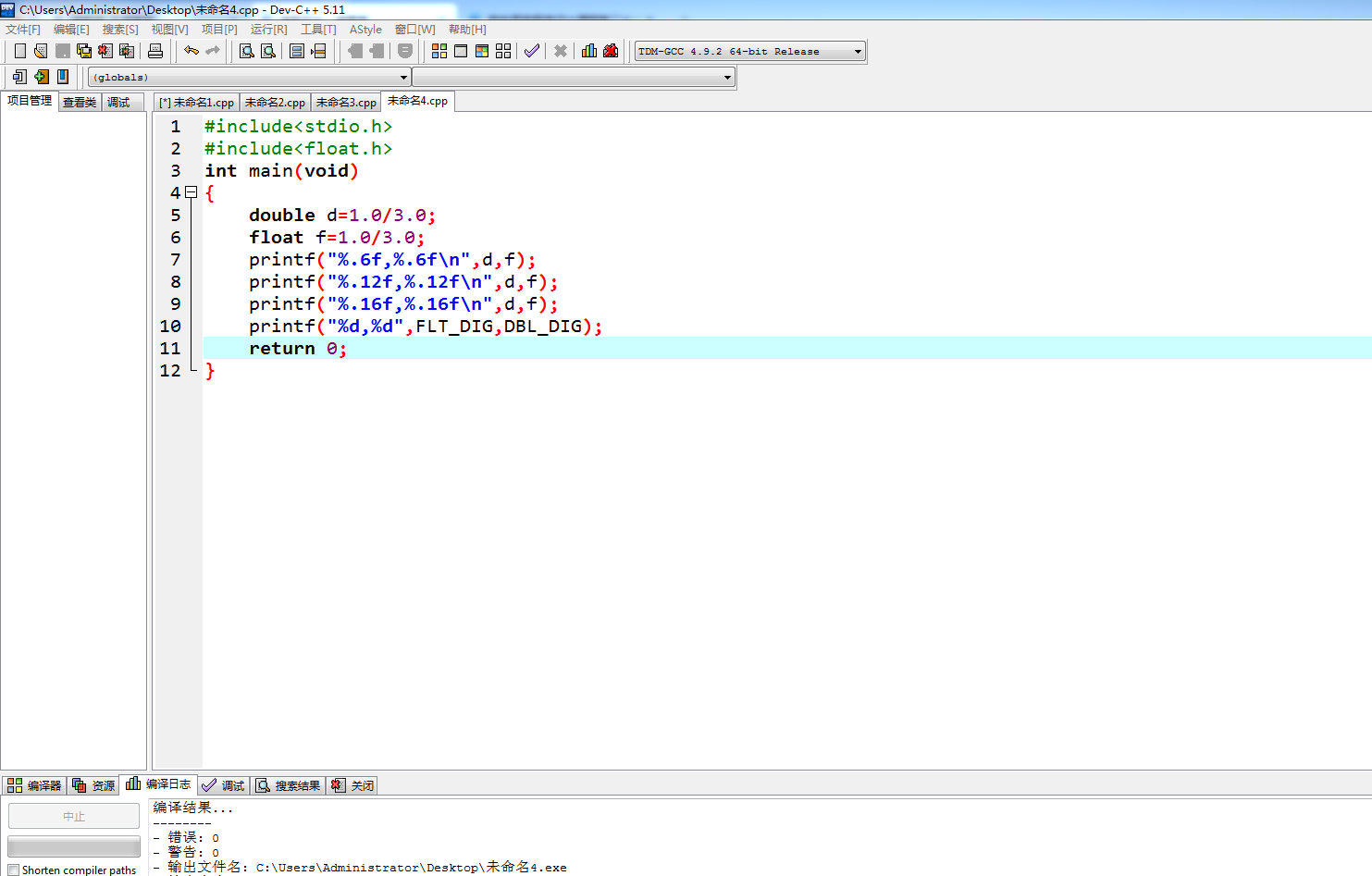Click the Goto function toolbar icon
The width and height of the screenshot is (1372, 876).
click(297, 51)
